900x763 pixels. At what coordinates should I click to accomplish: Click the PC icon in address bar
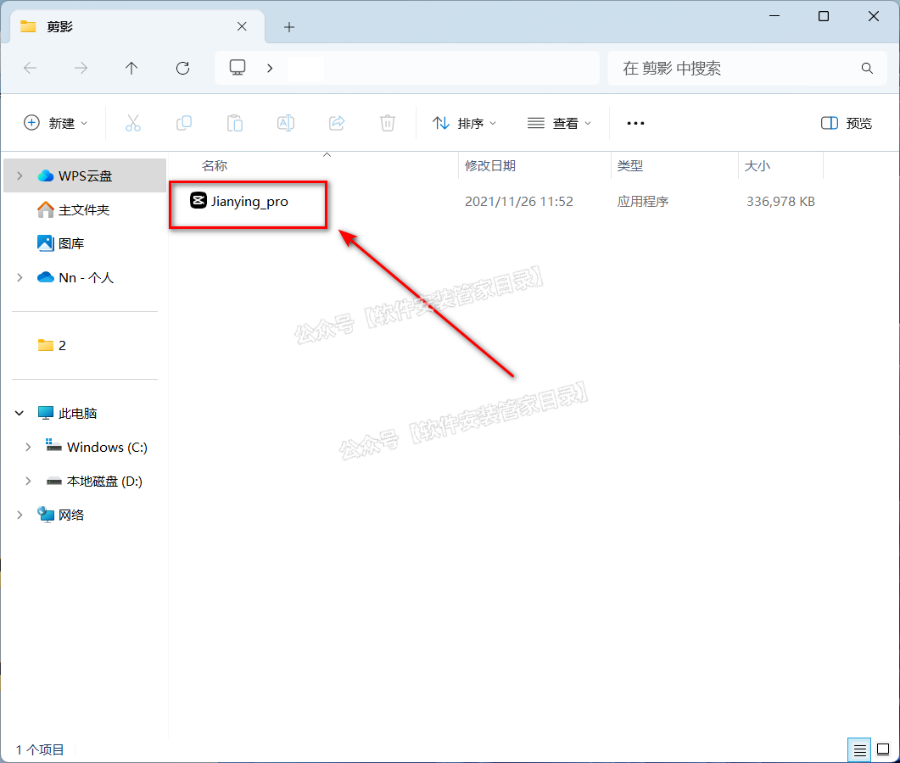[x=238, y=68]
